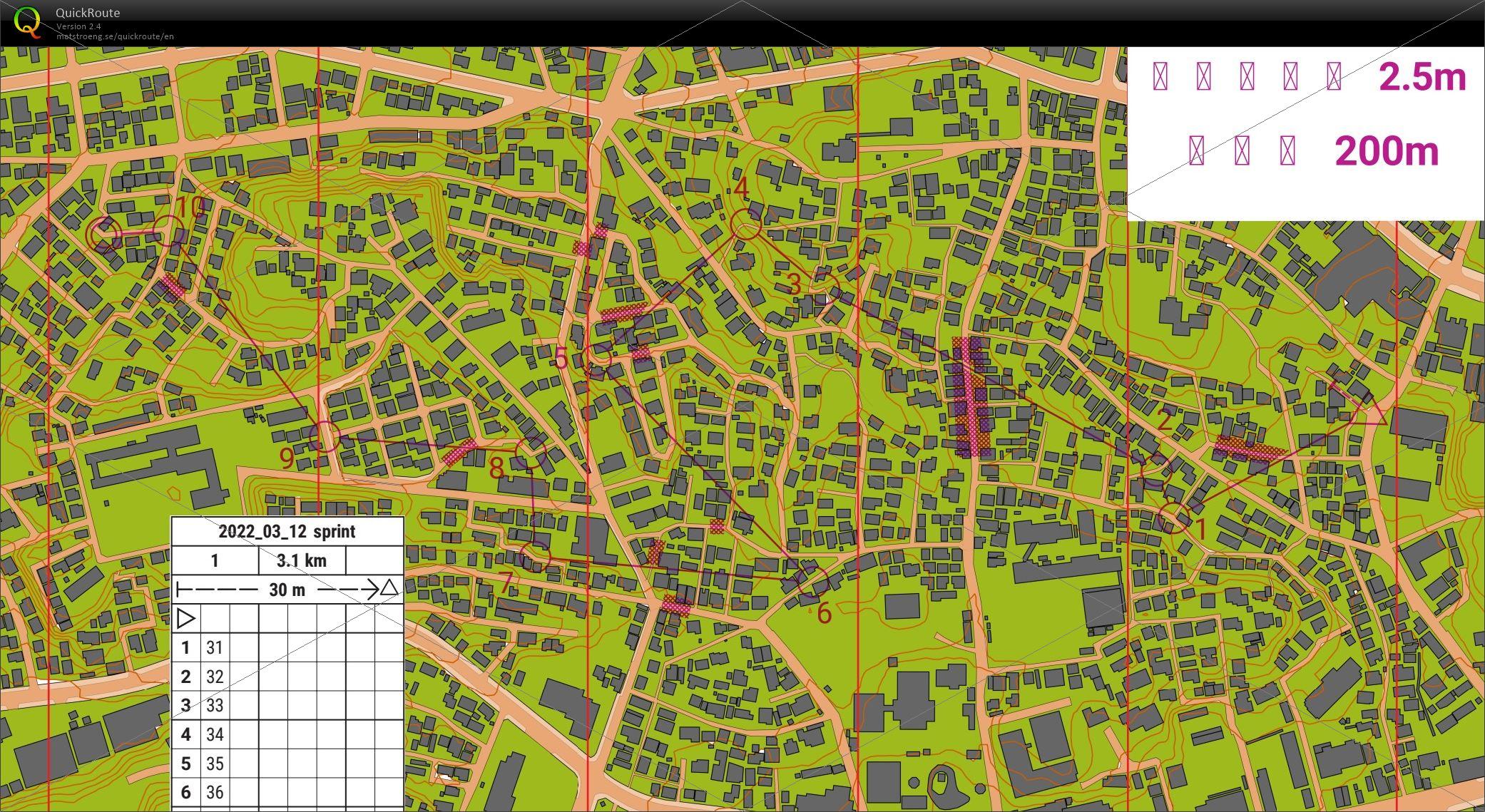Click control circle 9 on the course
The width and height of the screenshot is (1485, 812).
[x=325, y=436]
